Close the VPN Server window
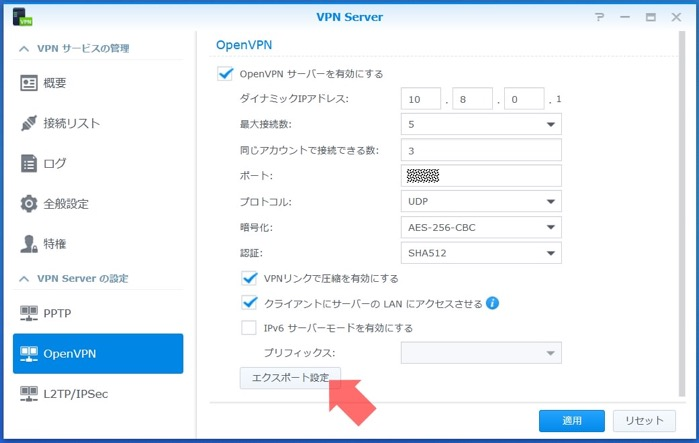 (x=676, y=17)
